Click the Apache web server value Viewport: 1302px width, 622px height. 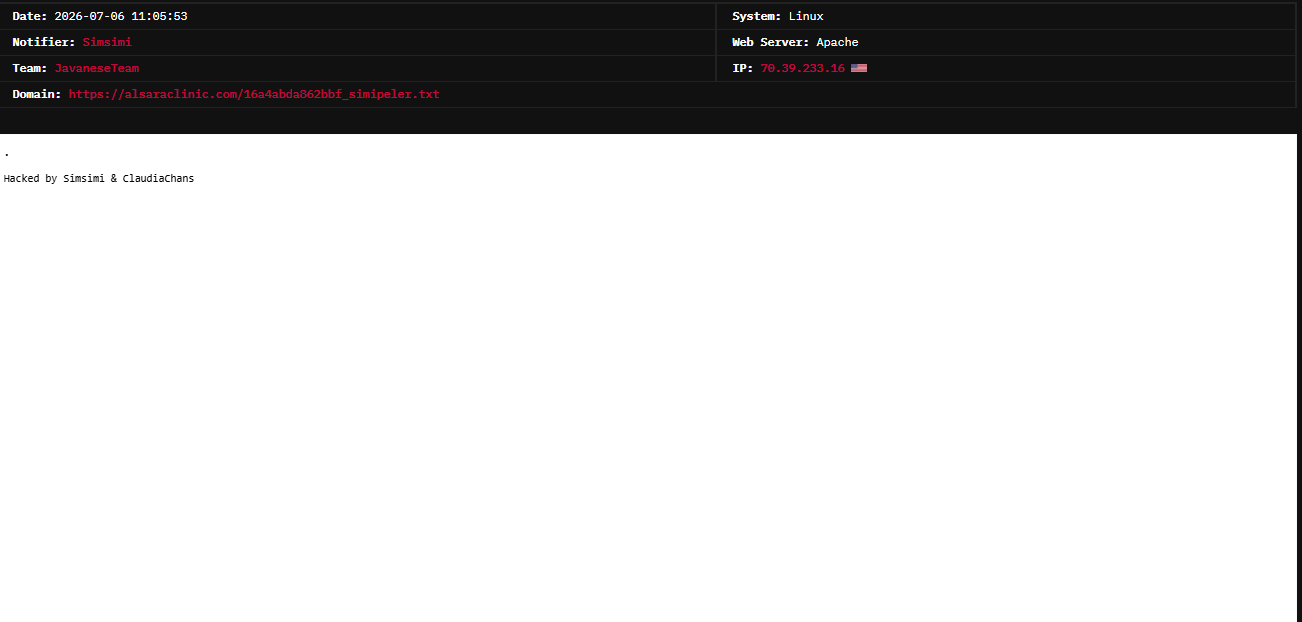point(837,42)
